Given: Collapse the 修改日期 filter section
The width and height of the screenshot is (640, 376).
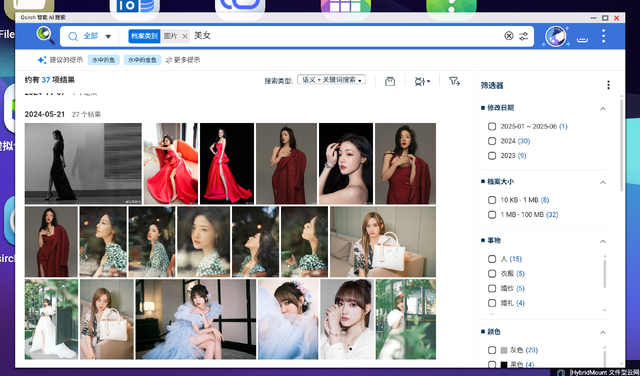Looking at the screenshot, I should 602,109.
